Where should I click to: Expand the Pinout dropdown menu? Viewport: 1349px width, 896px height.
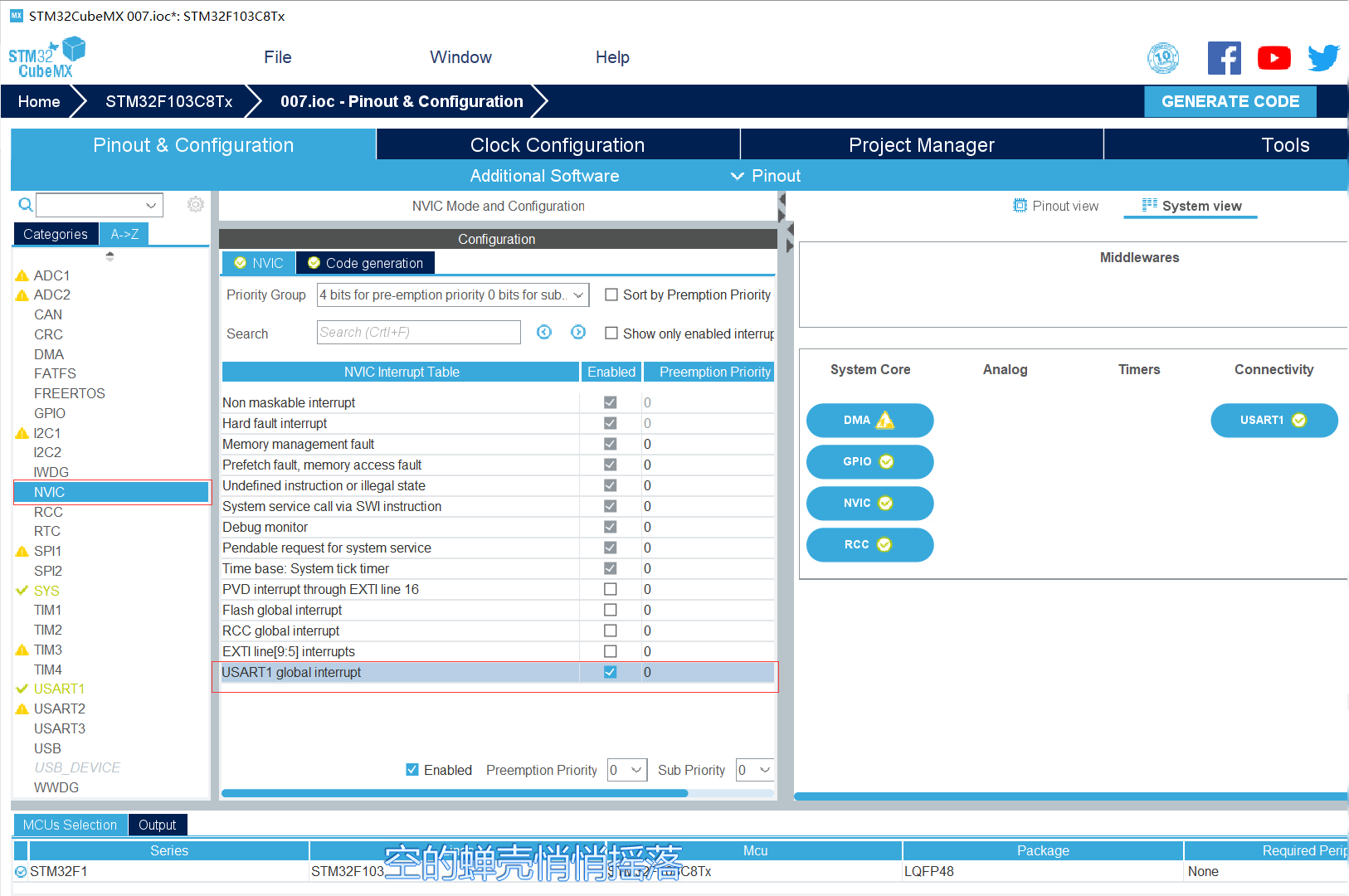765,176
